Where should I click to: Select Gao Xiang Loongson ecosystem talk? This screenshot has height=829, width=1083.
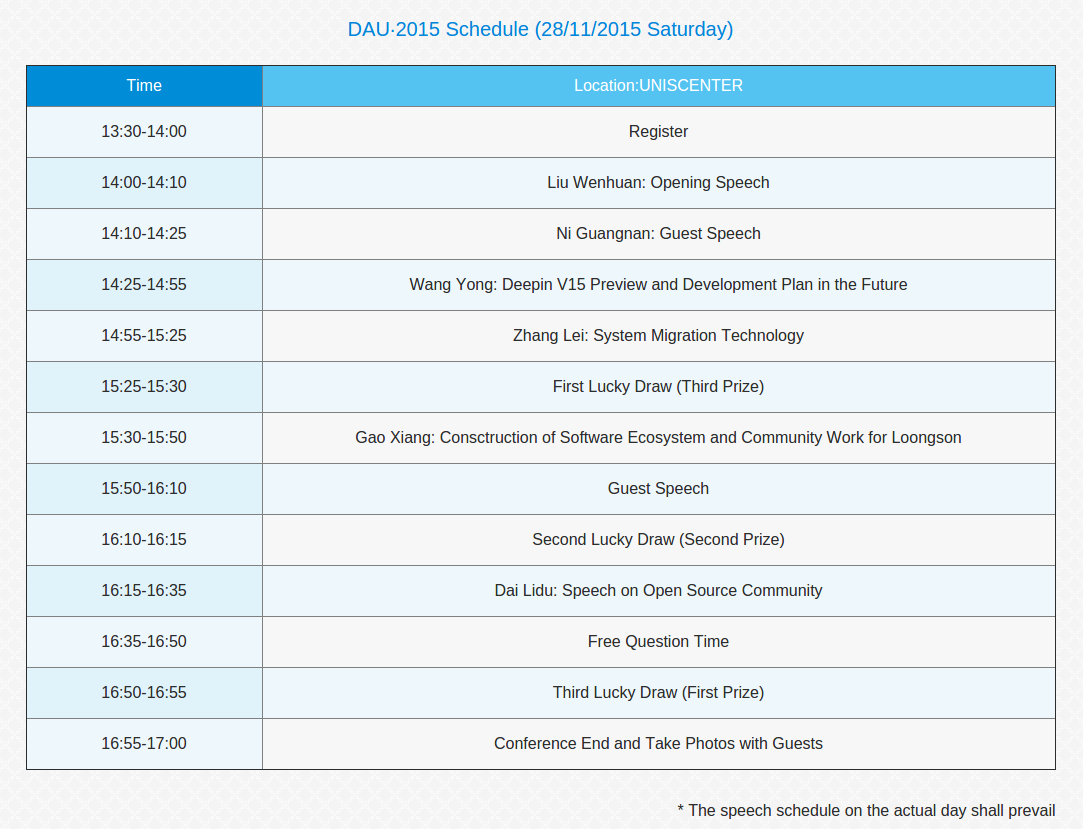[659, 438]
